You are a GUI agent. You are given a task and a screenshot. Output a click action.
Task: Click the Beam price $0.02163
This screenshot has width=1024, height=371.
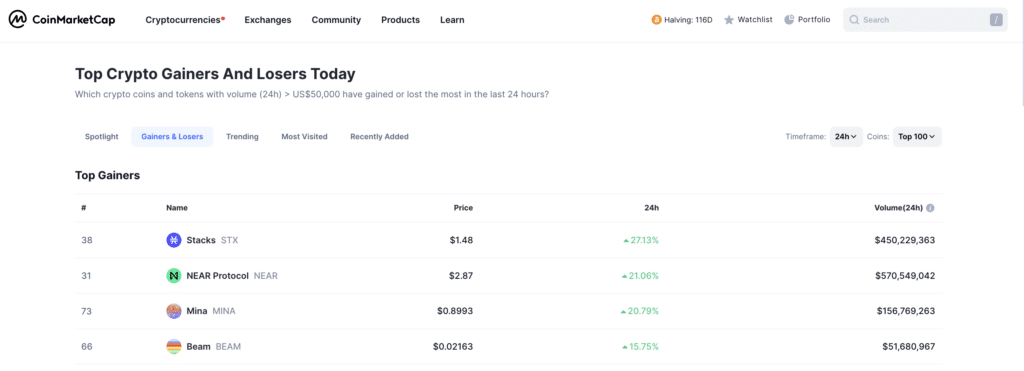click(453, 346)
